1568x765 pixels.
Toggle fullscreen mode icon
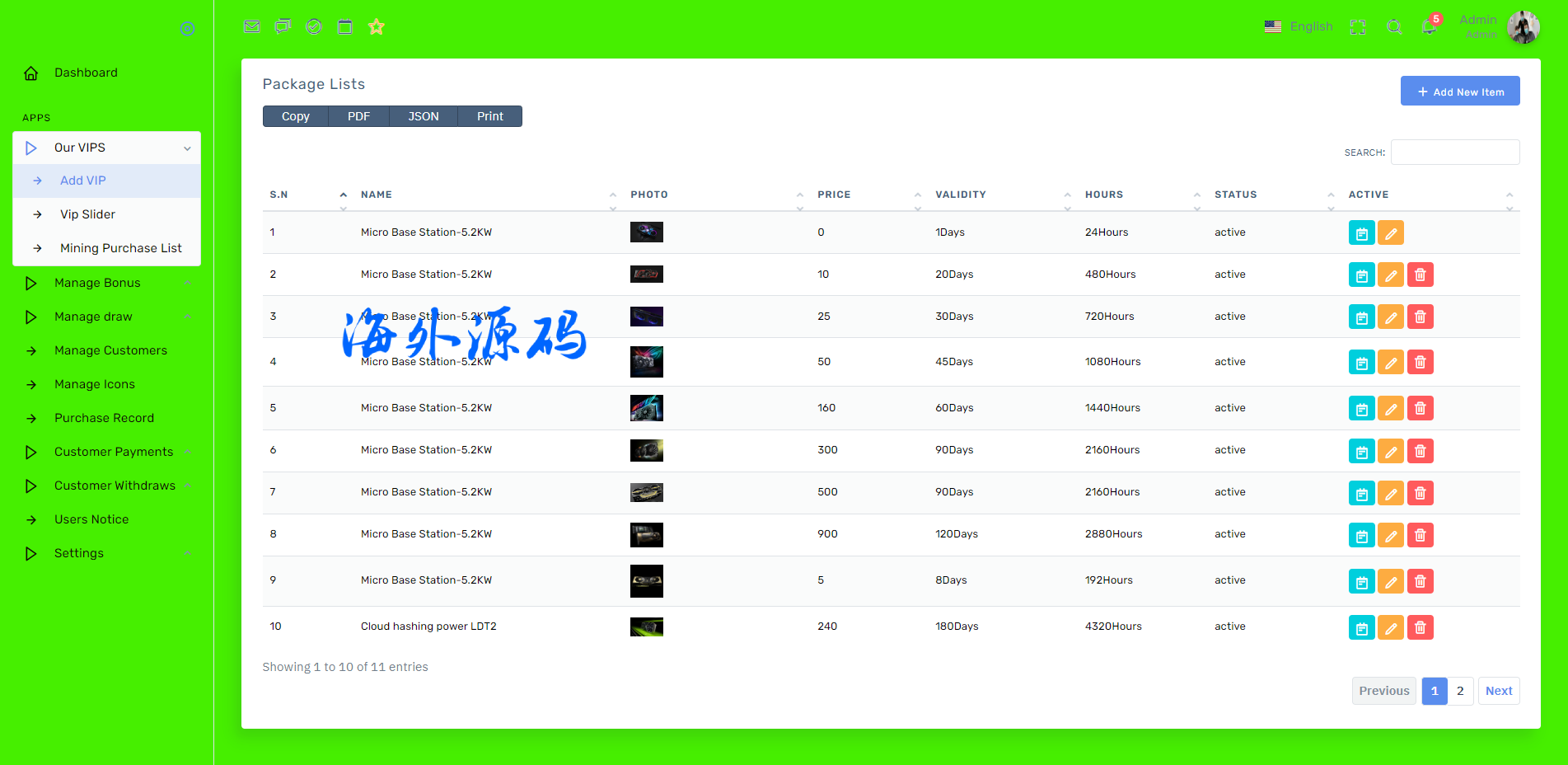tap(1358, 26)
